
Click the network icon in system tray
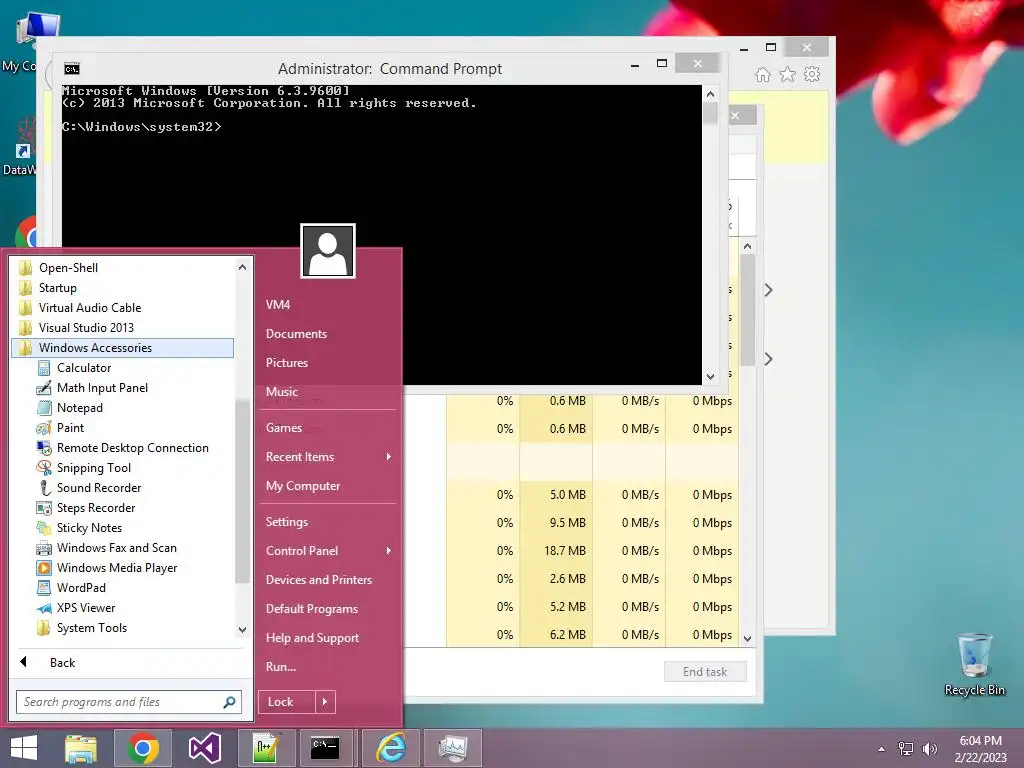coord(906,749)
